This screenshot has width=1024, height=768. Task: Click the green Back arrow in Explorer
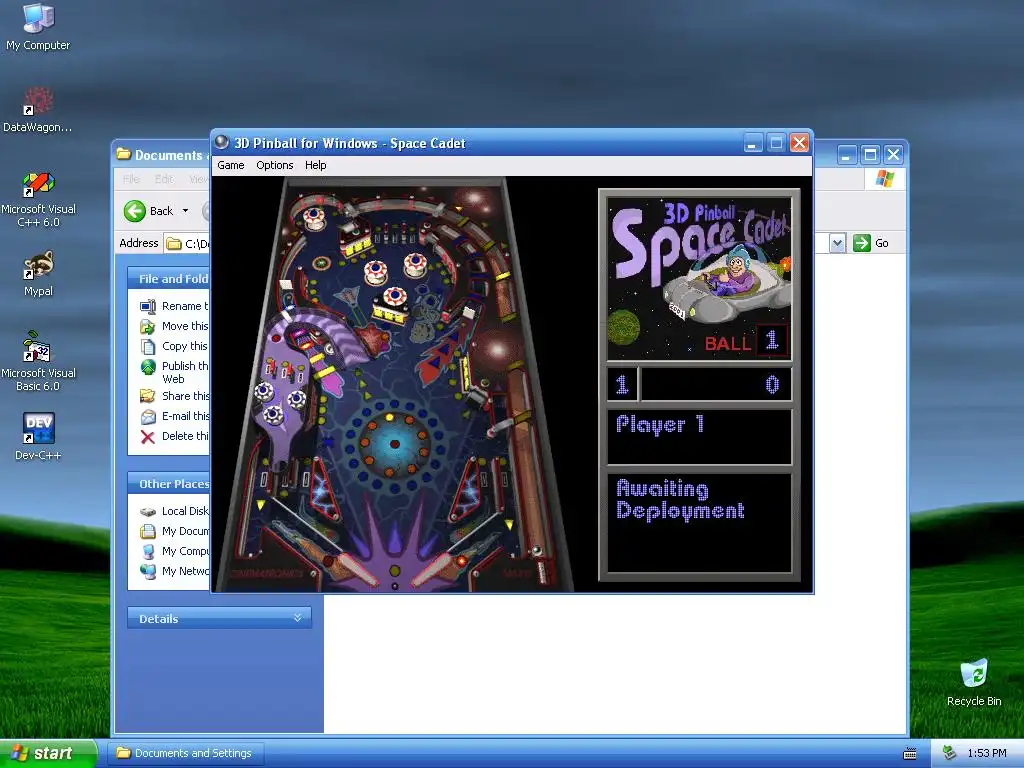point(135,211)
